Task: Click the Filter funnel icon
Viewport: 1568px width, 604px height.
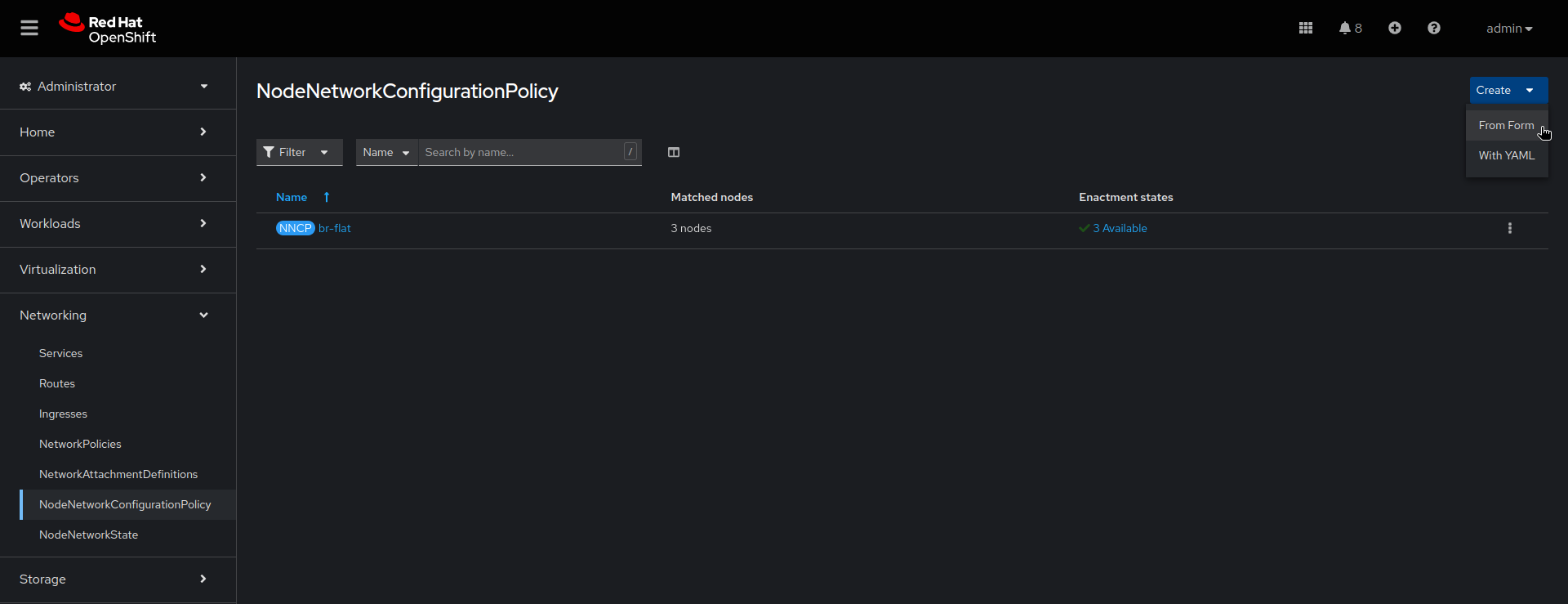Action: (269, 153)
